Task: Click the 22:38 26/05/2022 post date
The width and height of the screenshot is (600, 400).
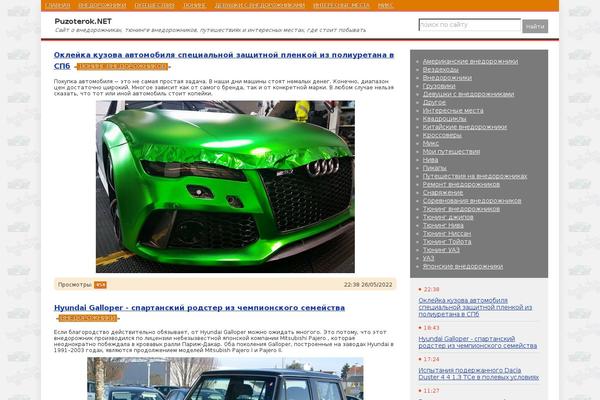Action: [368, 284]
